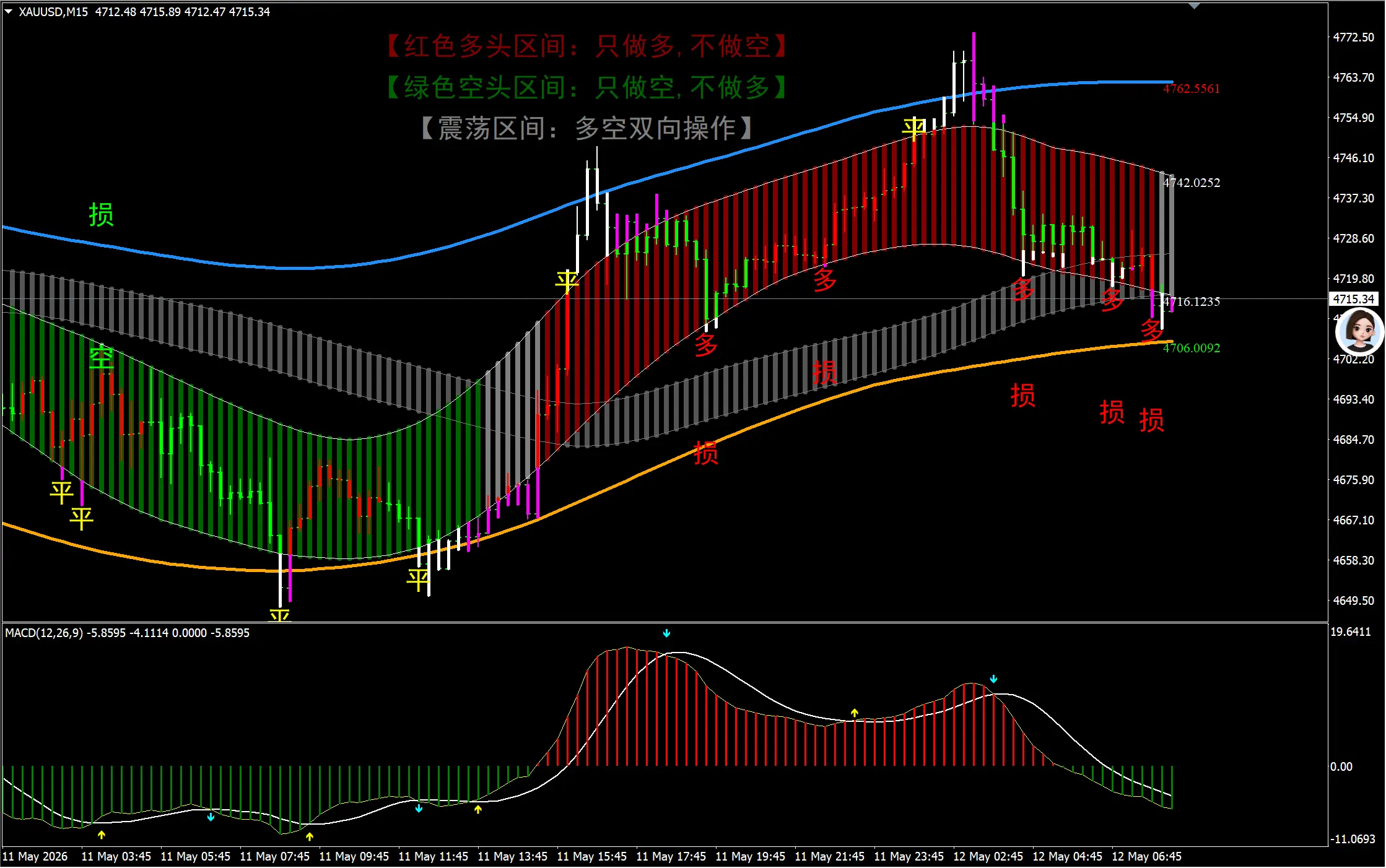Select the green 绿色空头区间 headline text
Image resolution: width=1386 pixels, height=868 pixels.
(x=586, y=87)
